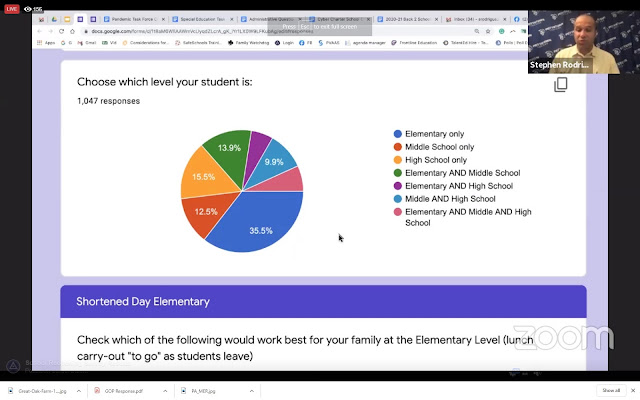Go back with the browser back arrow
The width and height of the screenshot is (640, 400).
coord(39,31)
